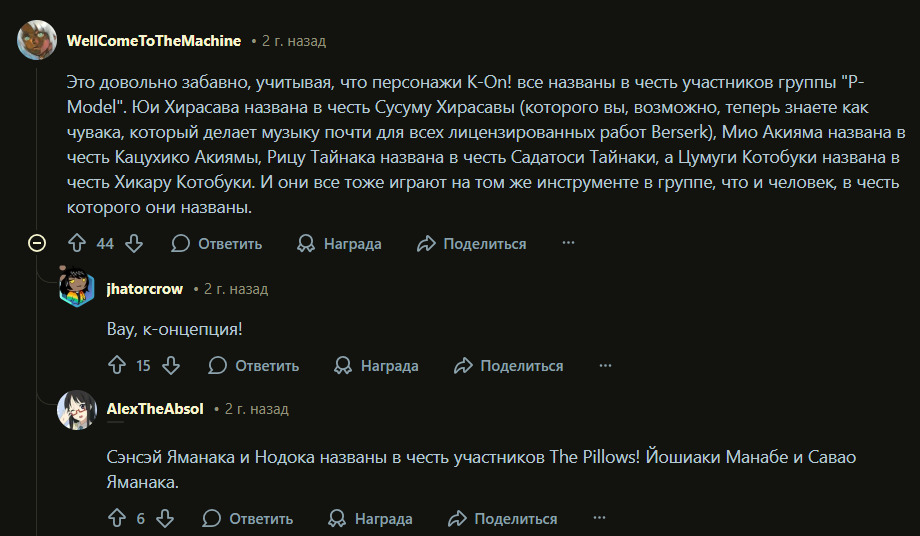This screenshot has height=536, width=920.
Task: Share the WellComeToTheMachine comment
Action: (x=472, y=244)
